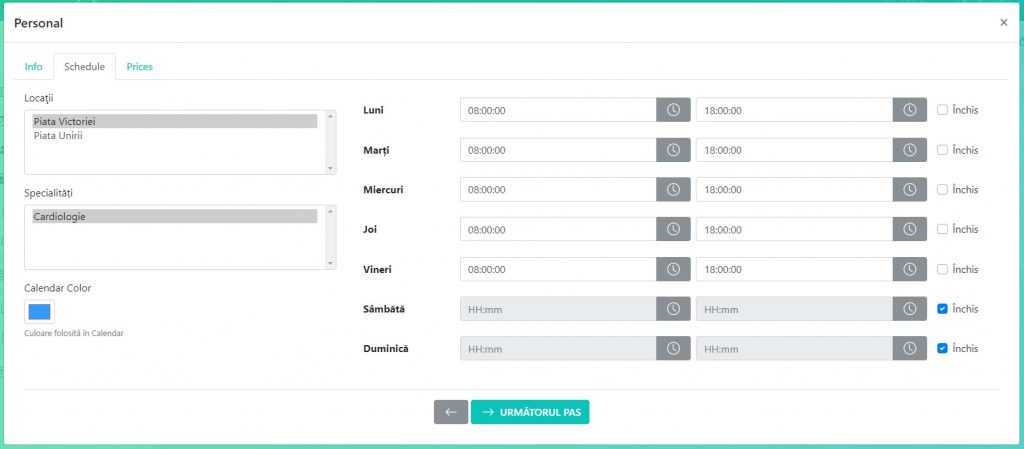The height and width of the screenshot is (449, 1024).
Task: Click clock icon for Miercuri end time
Action: point(909,190)
